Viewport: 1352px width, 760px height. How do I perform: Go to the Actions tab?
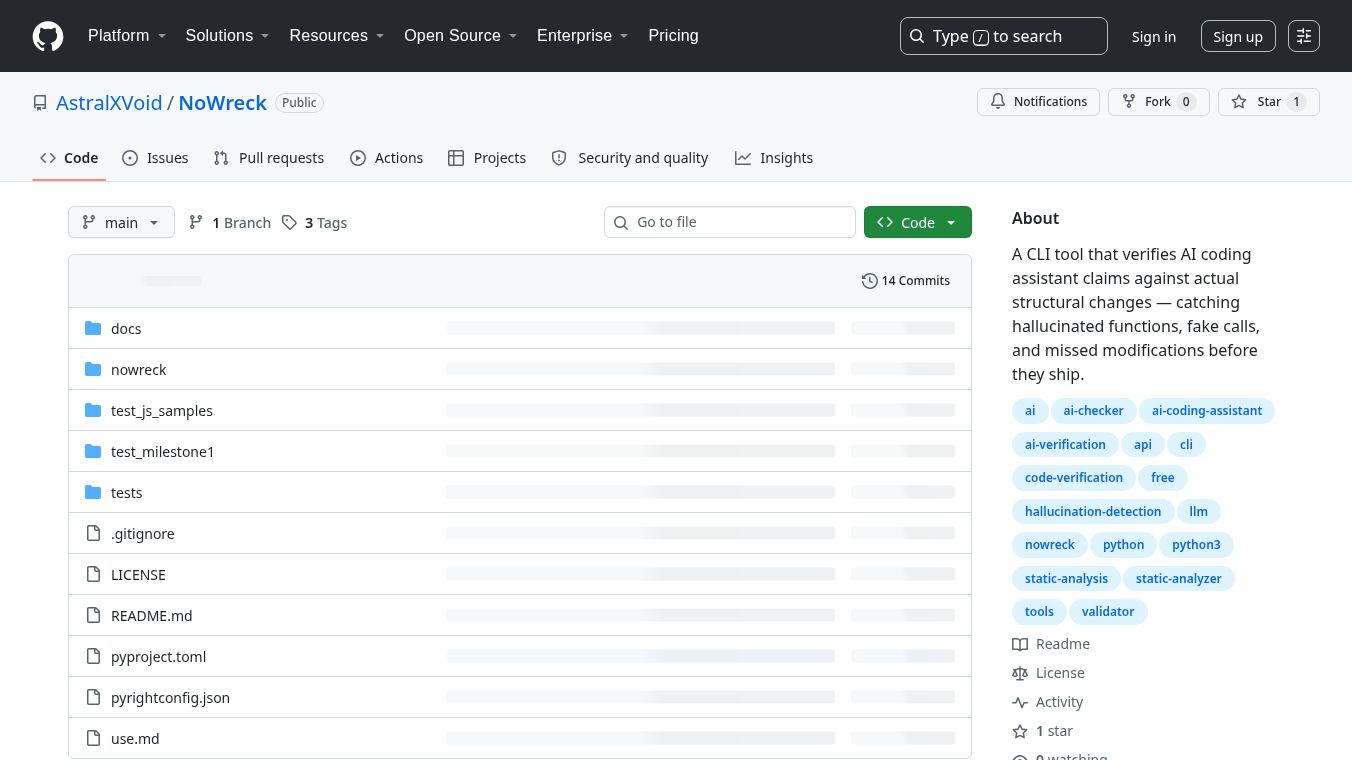(x=386, y=158)
